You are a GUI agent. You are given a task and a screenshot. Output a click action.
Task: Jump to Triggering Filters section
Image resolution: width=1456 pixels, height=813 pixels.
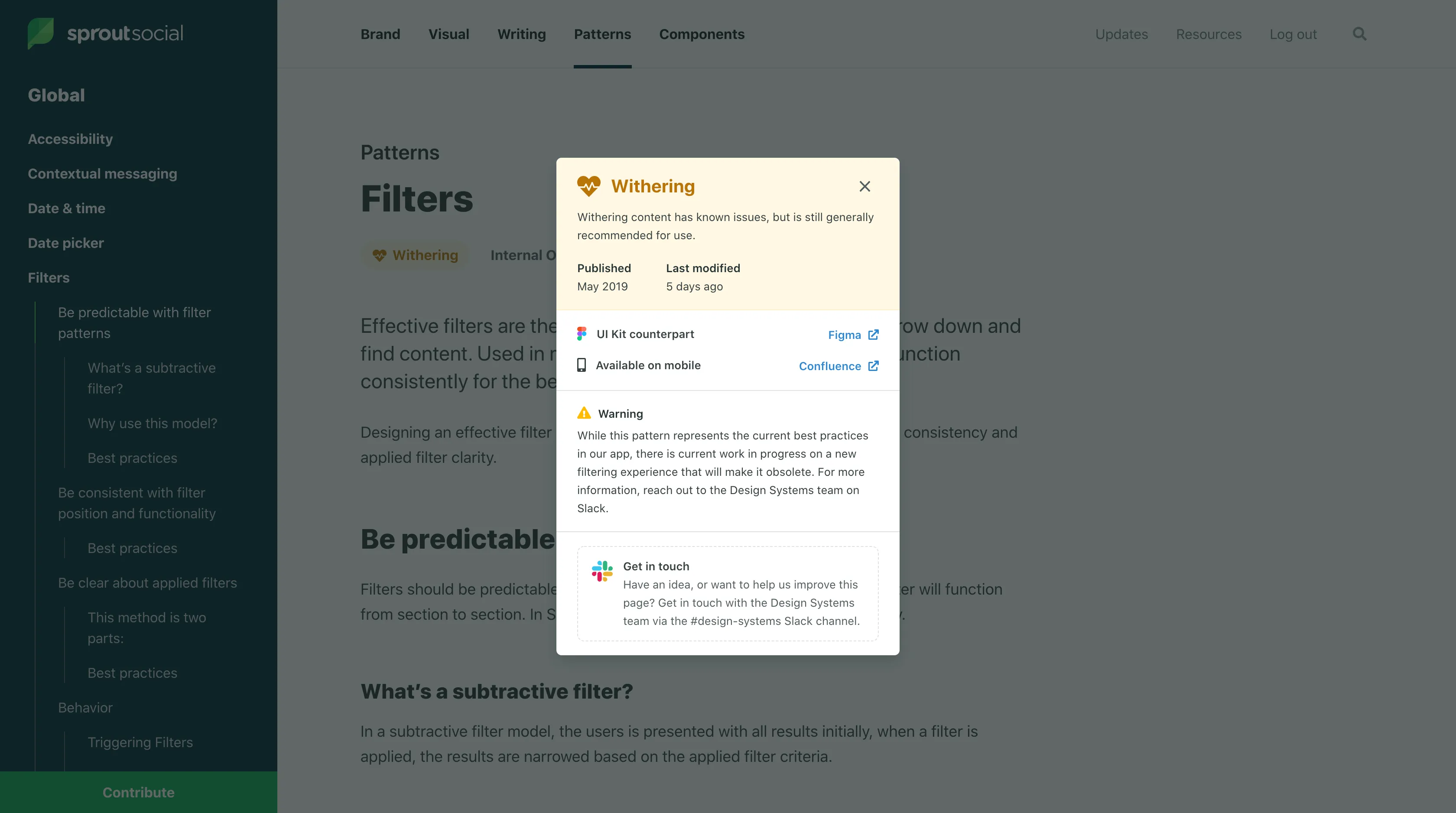pyautogui.click(x=140, y=742)
